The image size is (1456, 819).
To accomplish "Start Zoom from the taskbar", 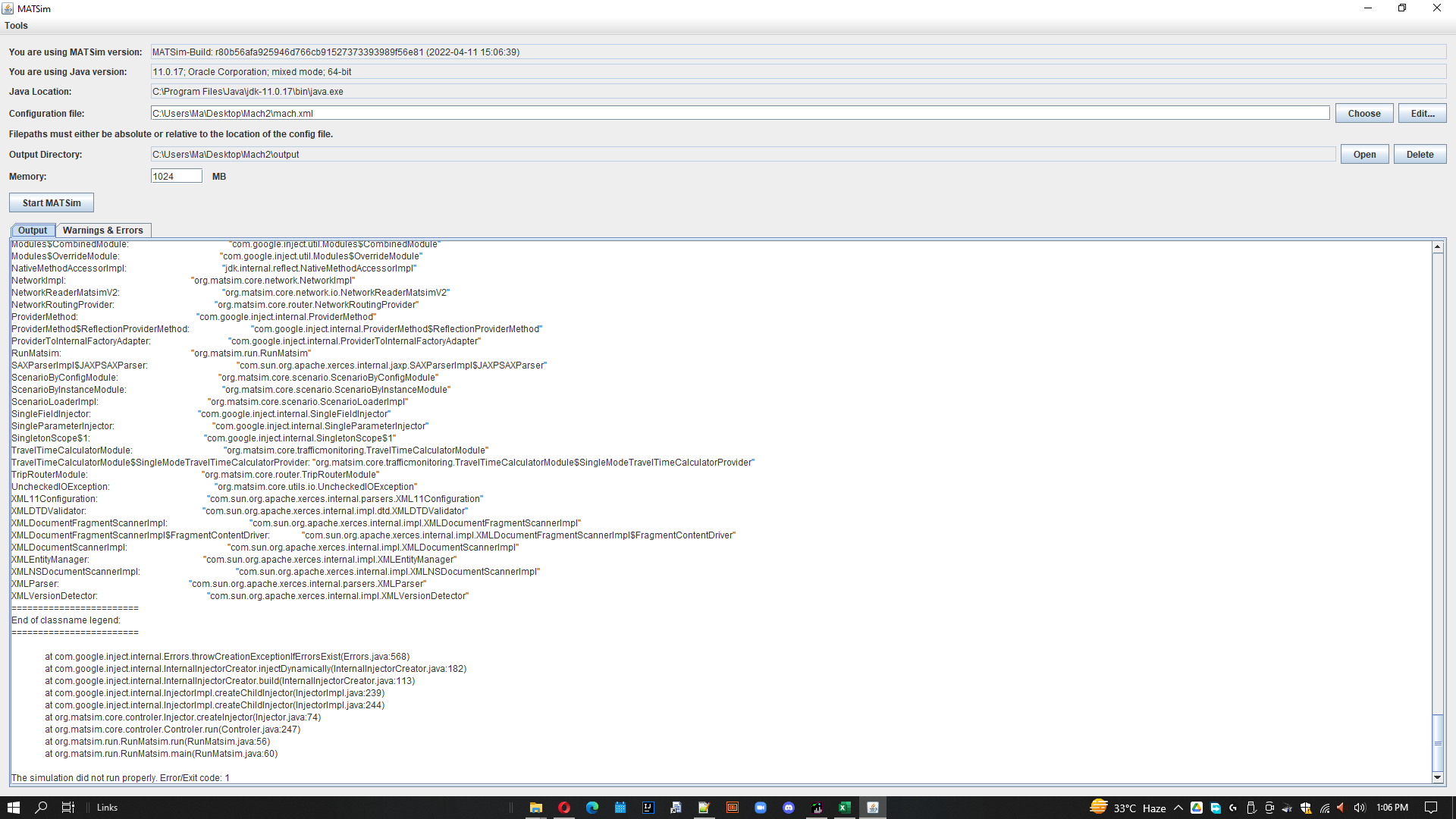I will pos(761,807).
